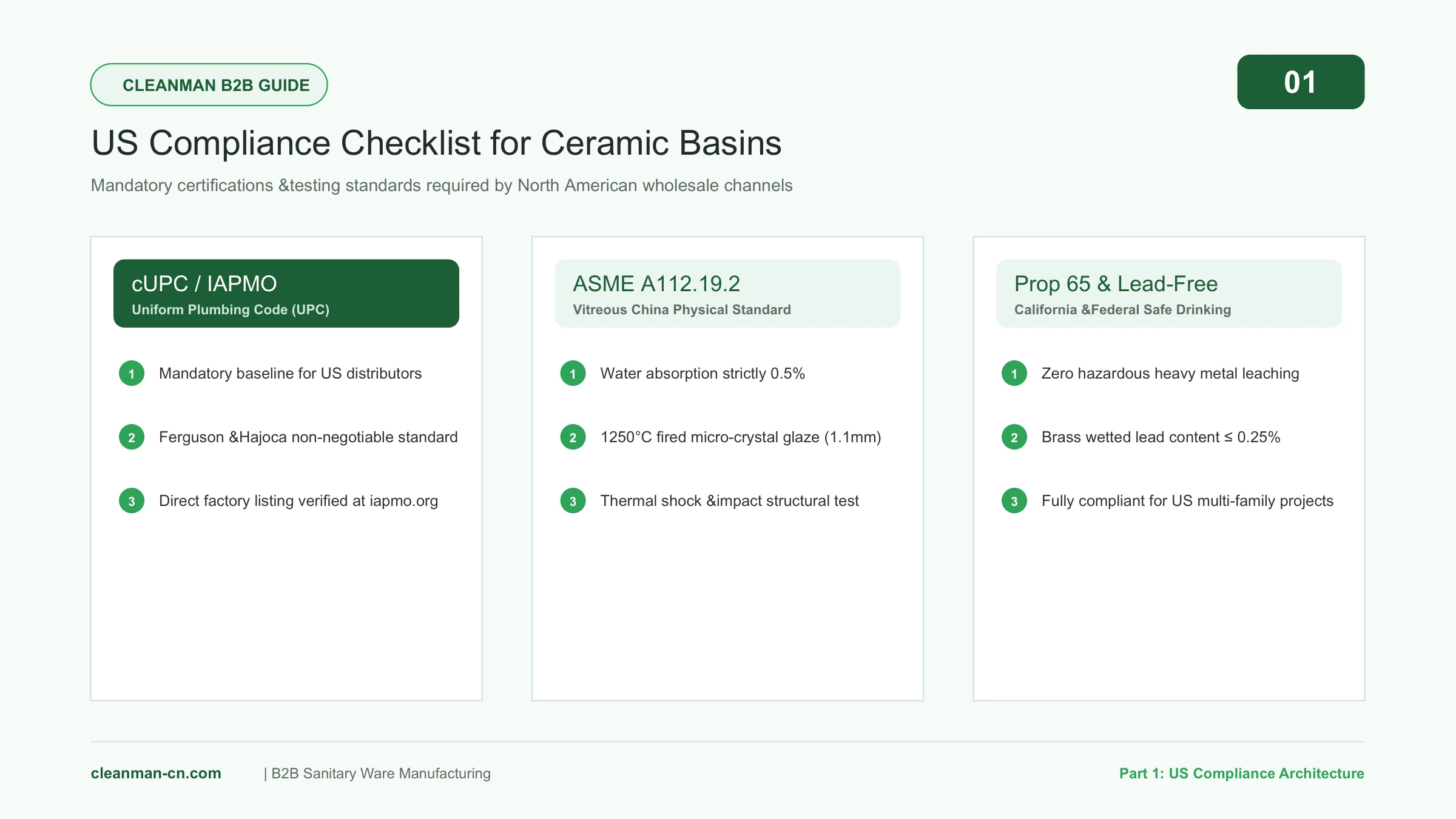Click bullet 1 beside 'Water absorption strictly 0.5%'
Image resolution: width=1456 pixels, height=819 pixels.
tap(573, 374)
